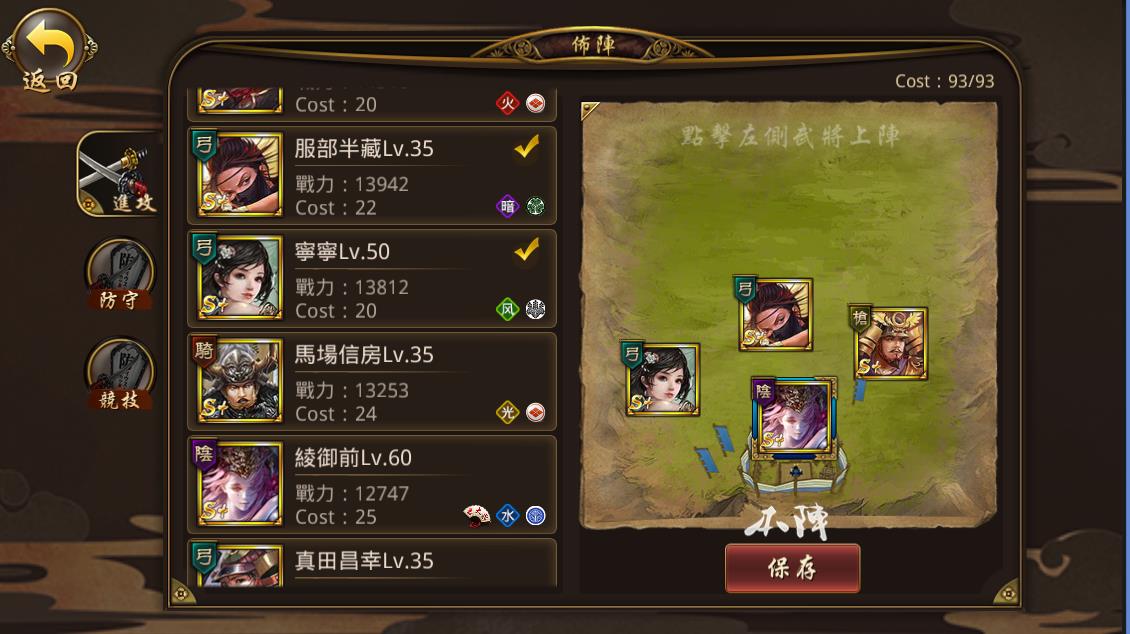
Task: Open the 競技 arena formation tab
Action: [120, 375]
